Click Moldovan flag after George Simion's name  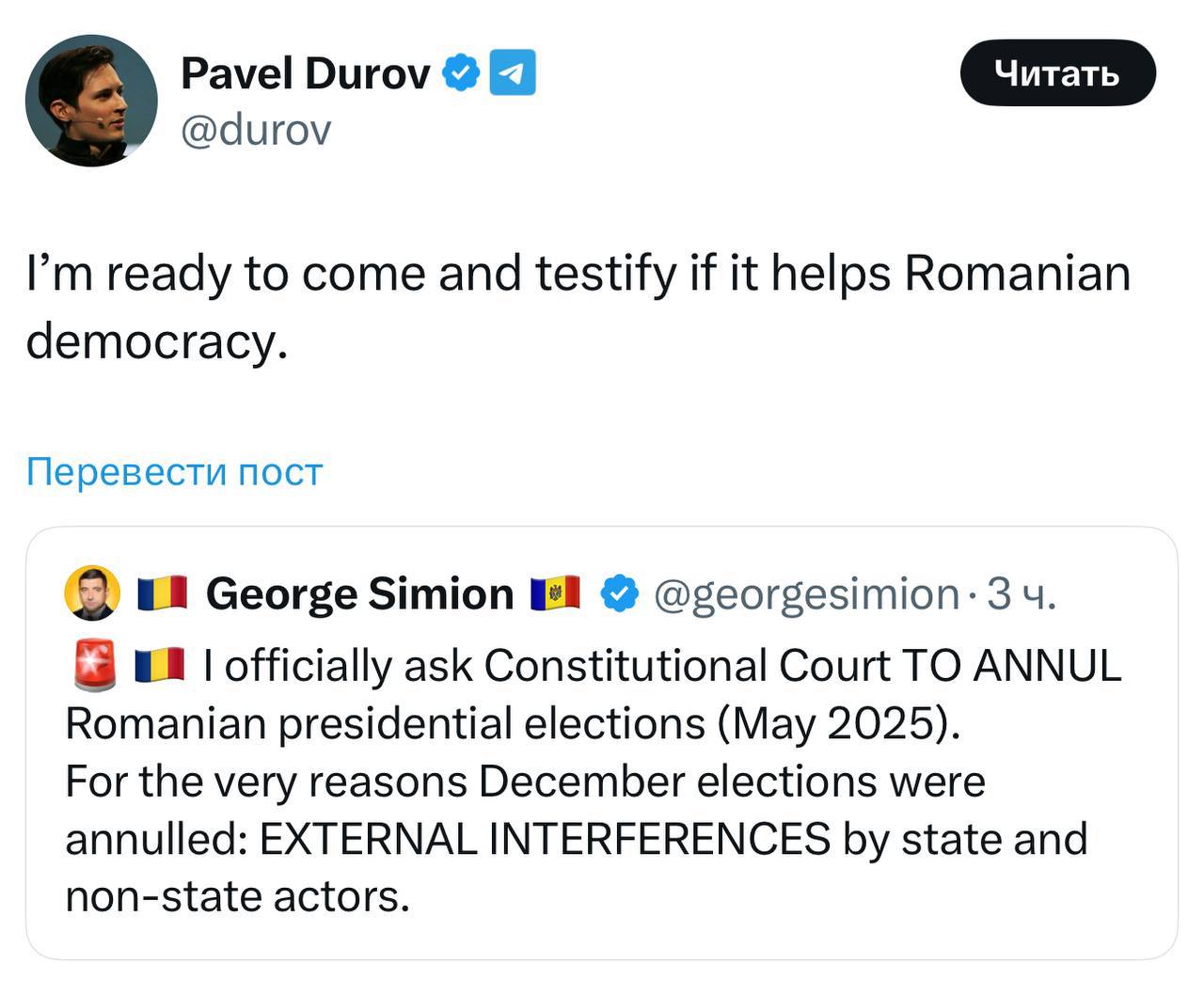click(555, 593)
